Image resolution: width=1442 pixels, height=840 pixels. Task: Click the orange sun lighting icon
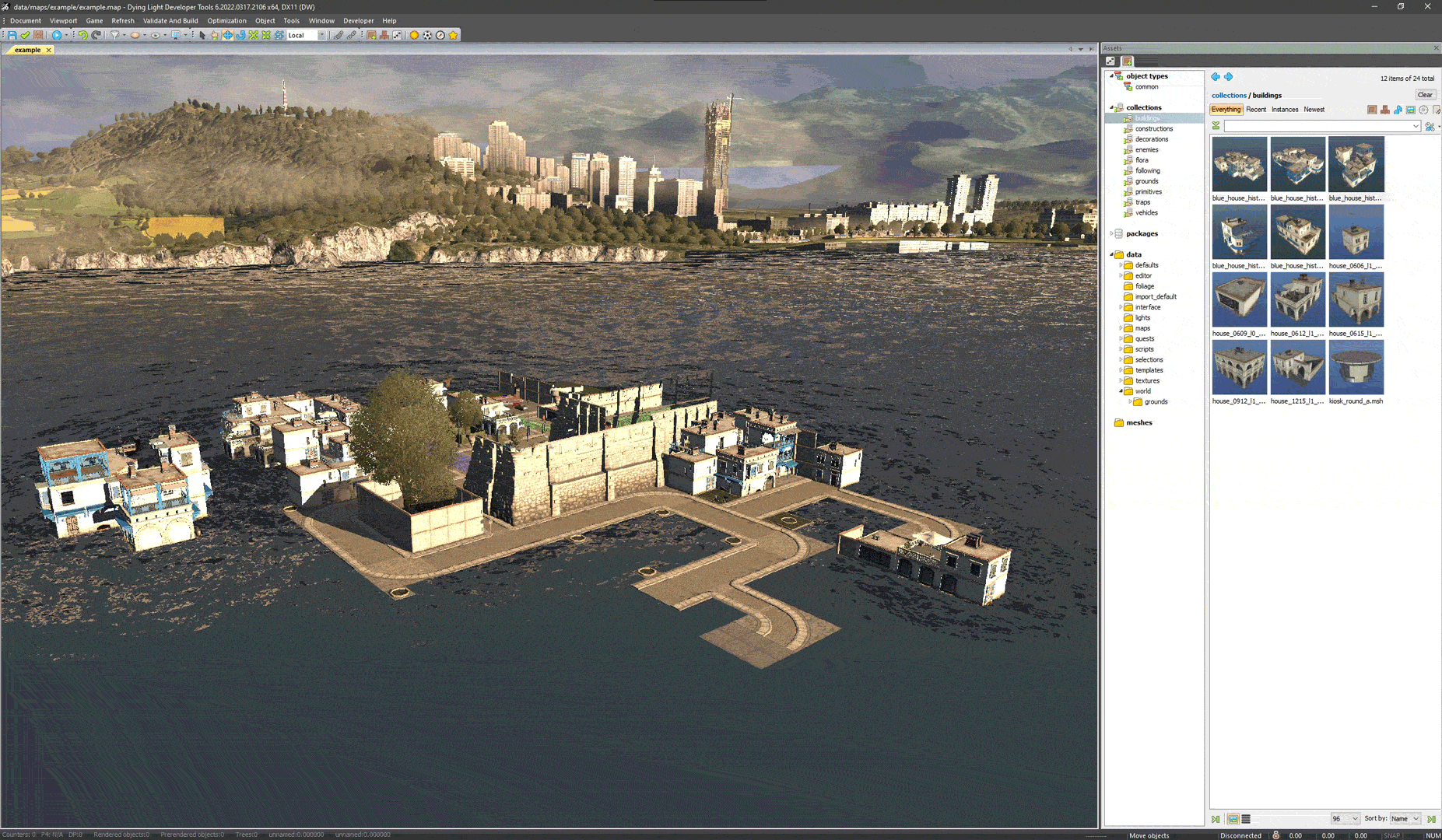(x=414, y=35)
